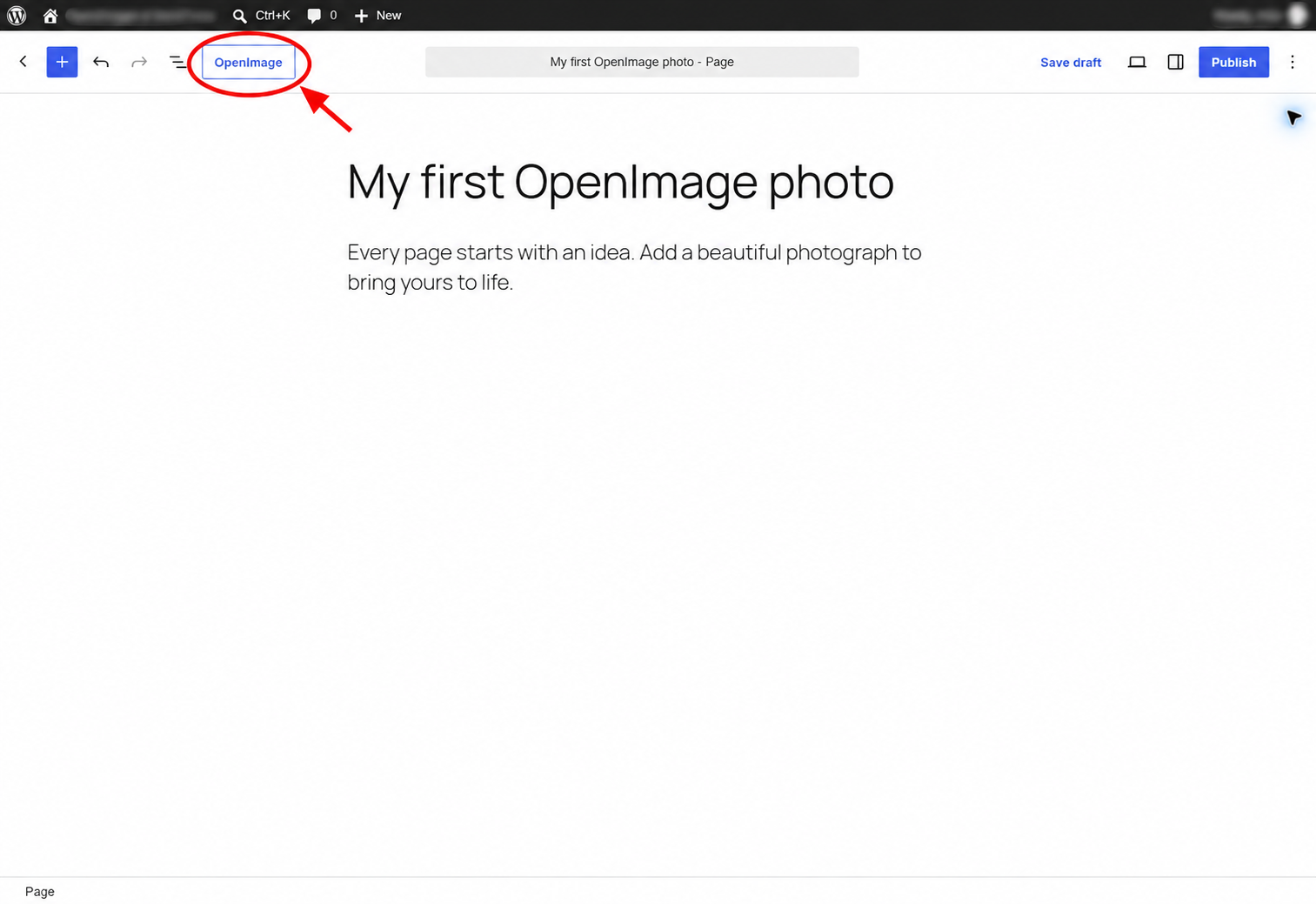Viewport: 1316px width, 904px height.
Task: Undo the last change
Action: pos(101,62)
